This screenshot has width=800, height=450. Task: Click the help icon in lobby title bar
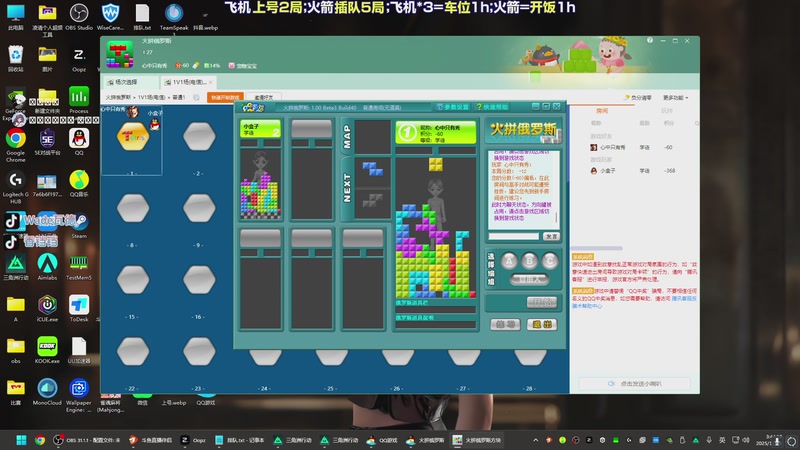click(x=649, y=40)
